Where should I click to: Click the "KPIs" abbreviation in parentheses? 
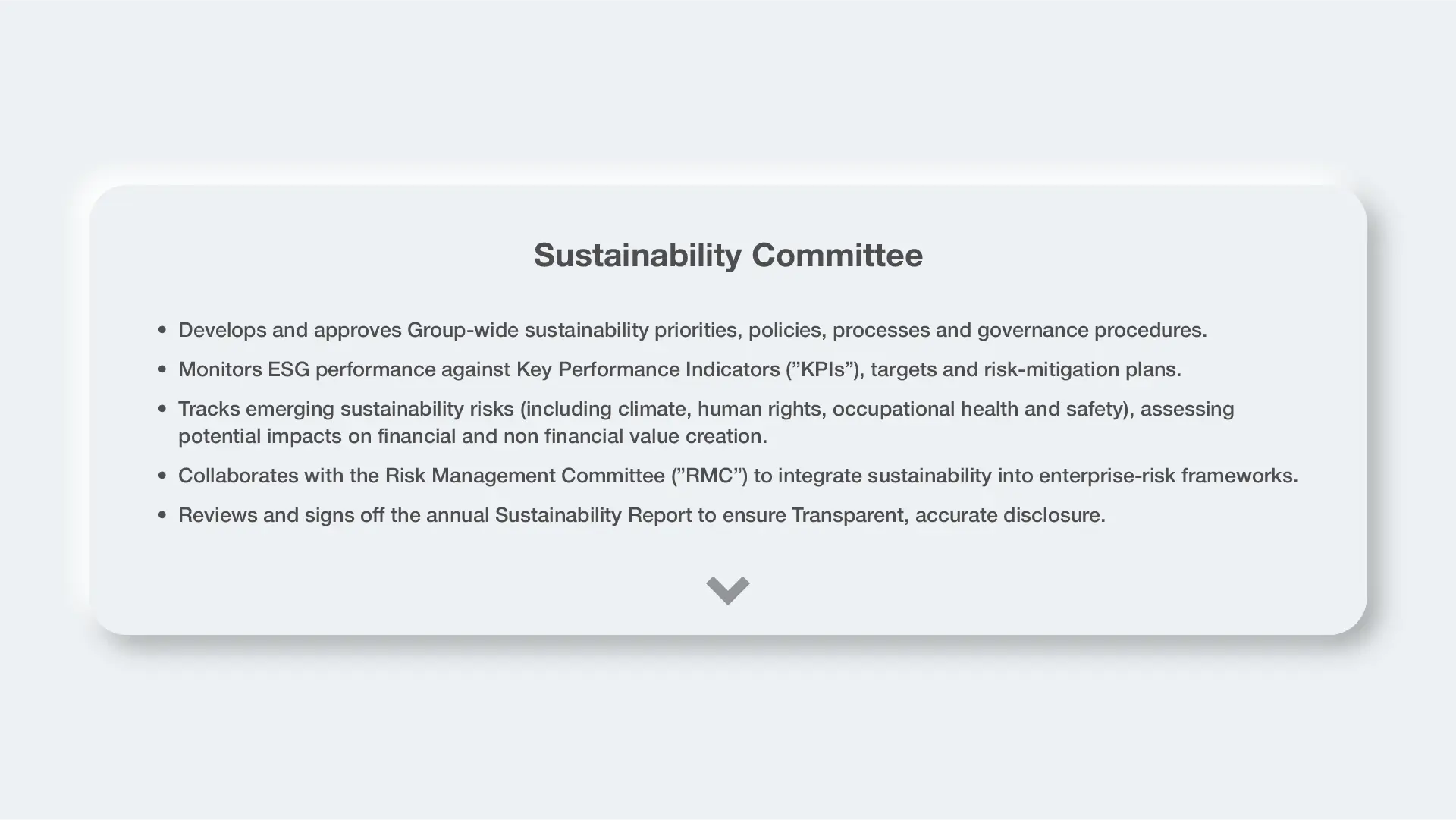[x=824, y=369]
